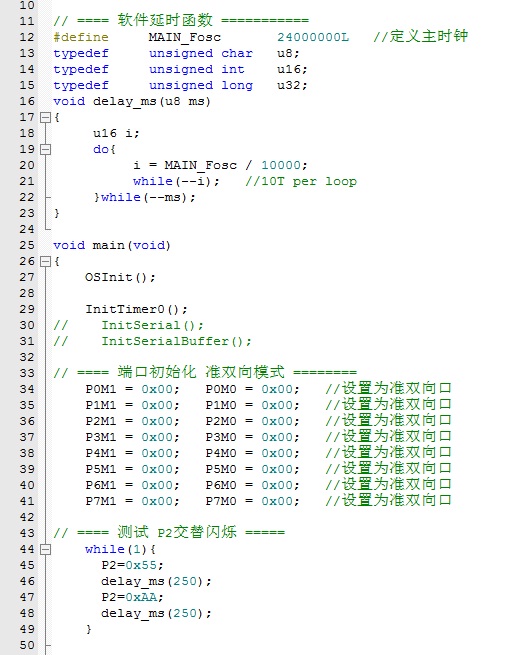
Task: Click the commented InitSerial(); on line 30
Action: coord(152,325)
